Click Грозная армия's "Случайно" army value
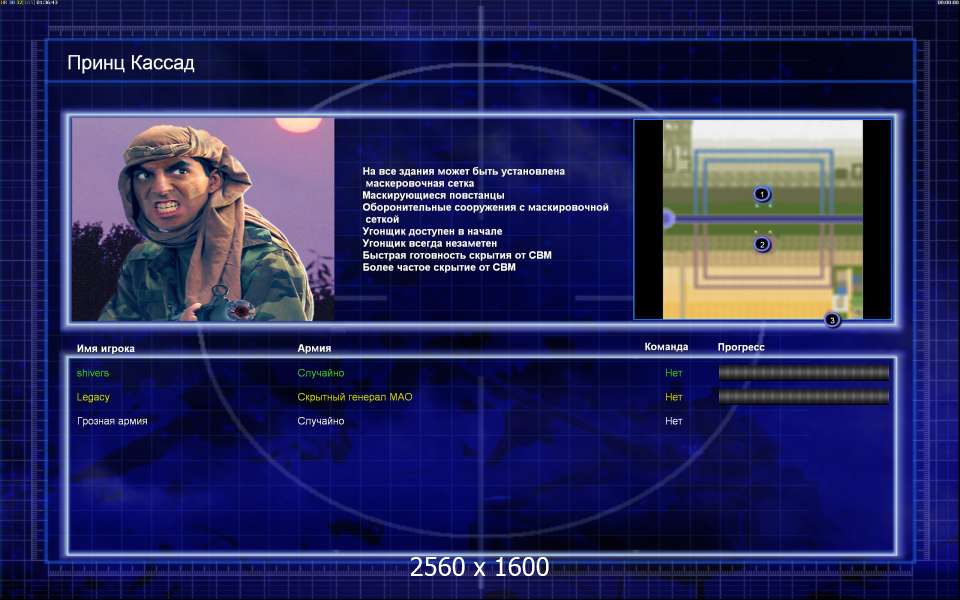The width and height of the screenshot is (960, 600). (x=321, y=421)
